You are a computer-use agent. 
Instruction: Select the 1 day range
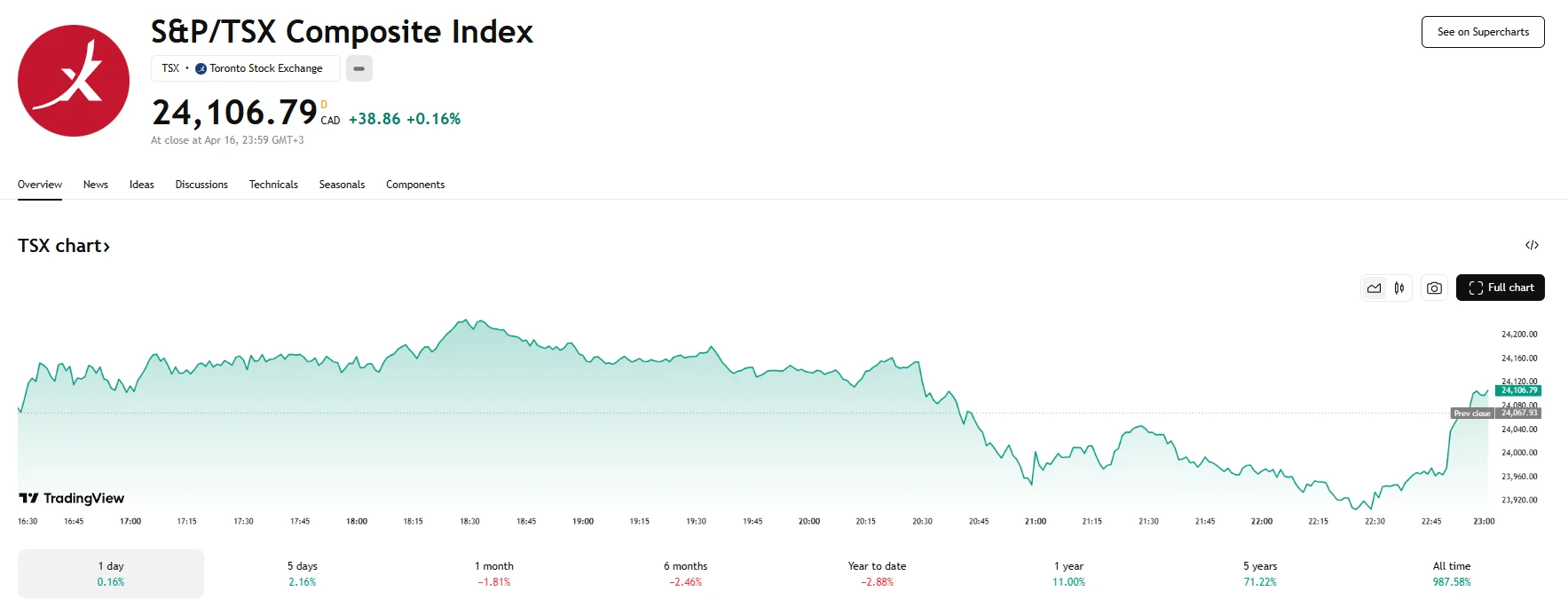[111, 573]
